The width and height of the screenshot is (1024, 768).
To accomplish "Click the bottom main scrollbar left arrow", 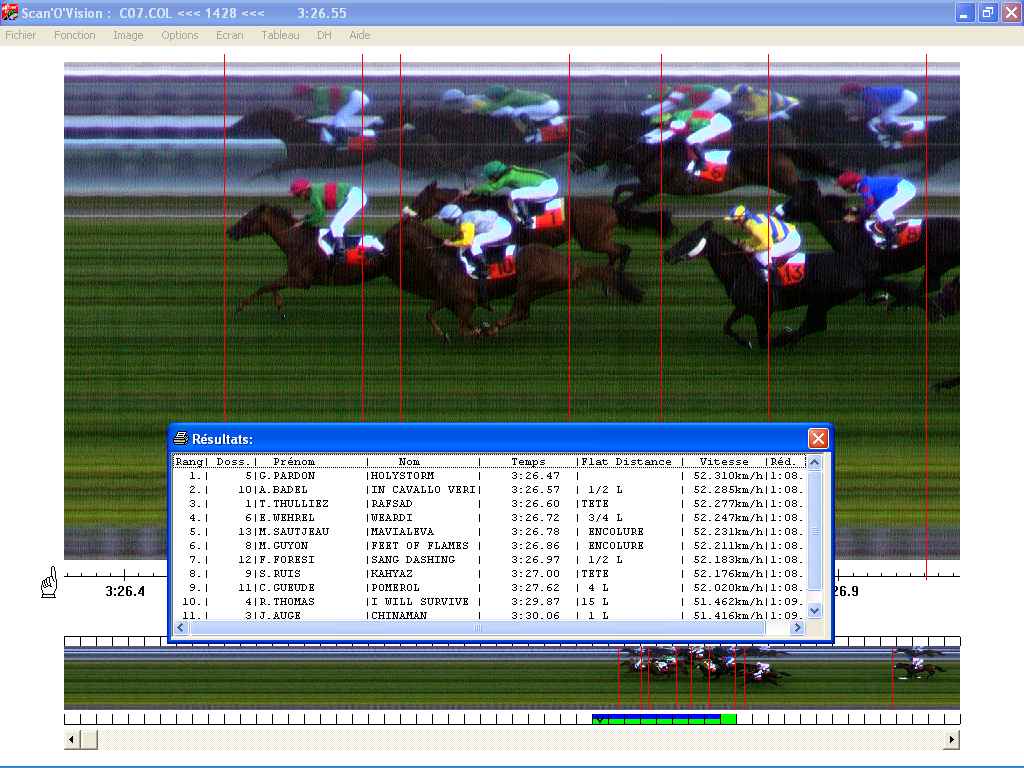I will pos(72,740).
